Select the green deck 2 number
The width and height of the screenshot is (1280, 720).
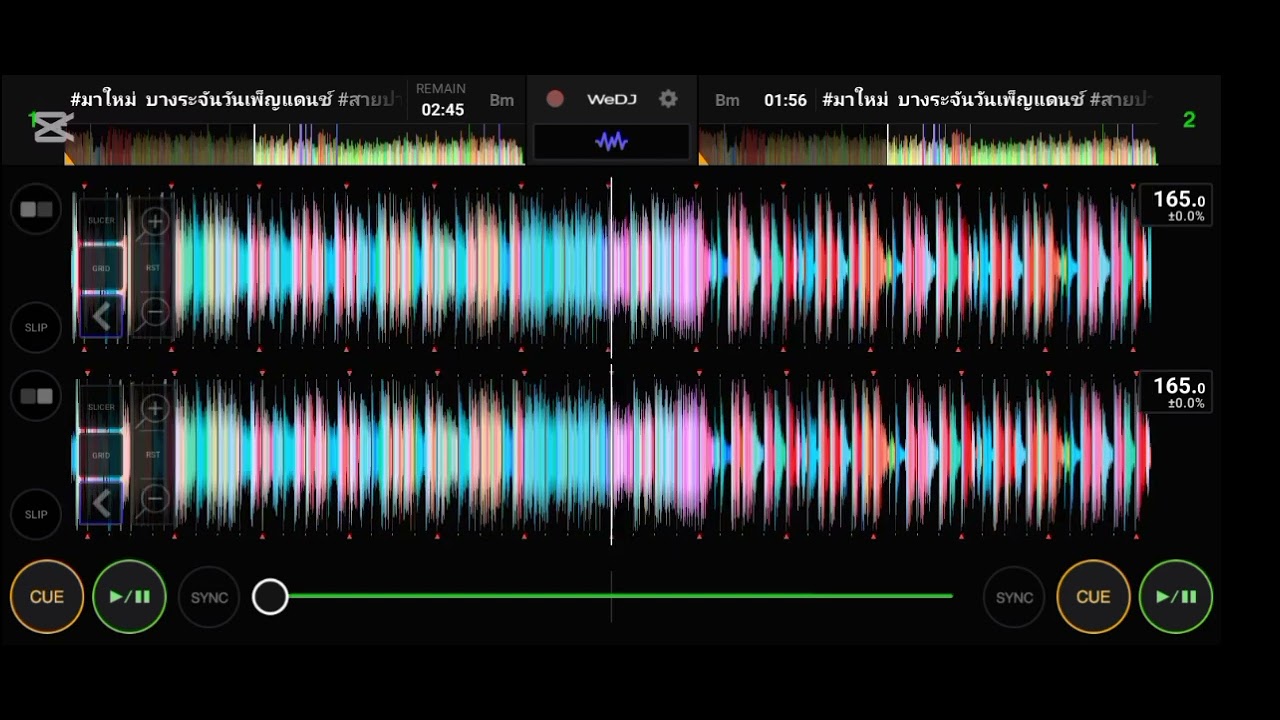pyautogui.click(x=1189, y=120)
